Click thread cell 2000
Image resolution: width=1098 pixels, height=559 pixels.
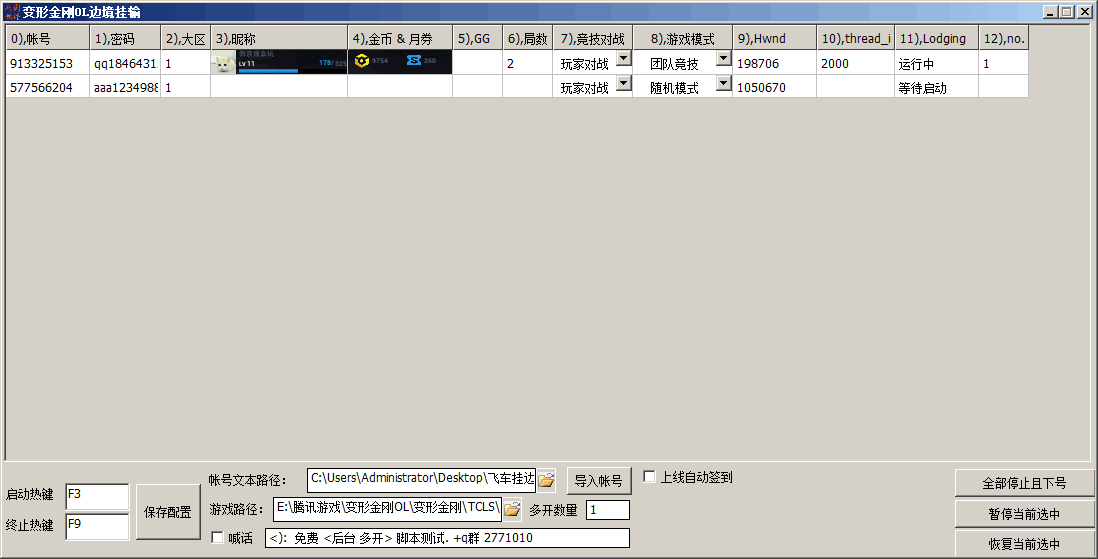pos(855,63)
